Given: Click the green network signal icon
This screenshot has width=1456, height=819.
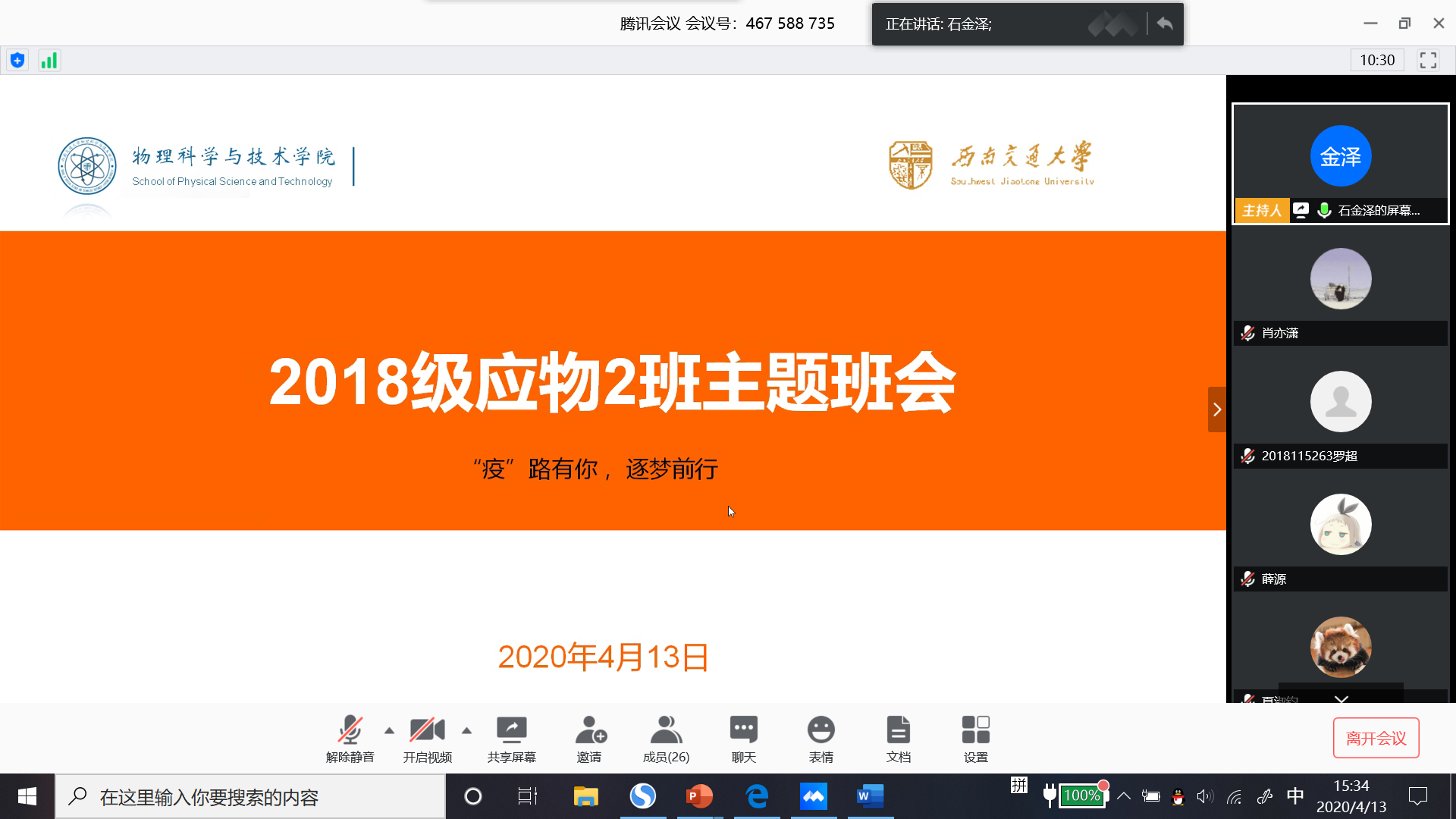Looking at the screenshot, I should [x=49, y=61].
